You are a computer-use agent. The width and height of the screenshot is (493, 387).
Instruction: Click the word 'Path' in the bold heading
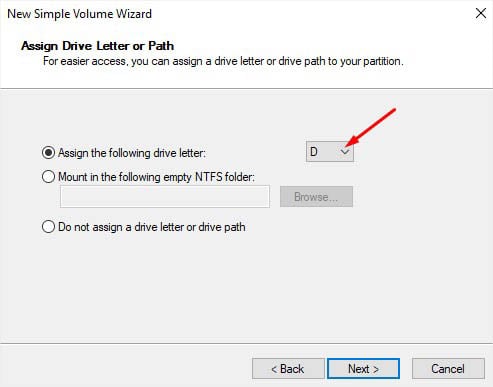(x=161, y=46)
